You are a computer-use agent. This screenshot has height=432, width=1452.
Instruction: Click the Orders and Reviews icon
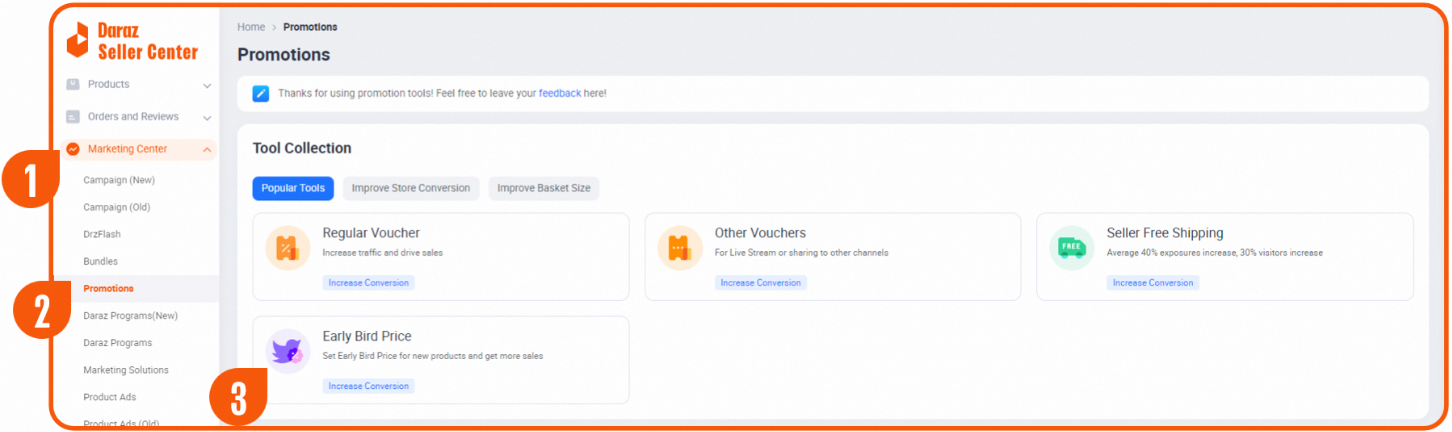point(73,117)
